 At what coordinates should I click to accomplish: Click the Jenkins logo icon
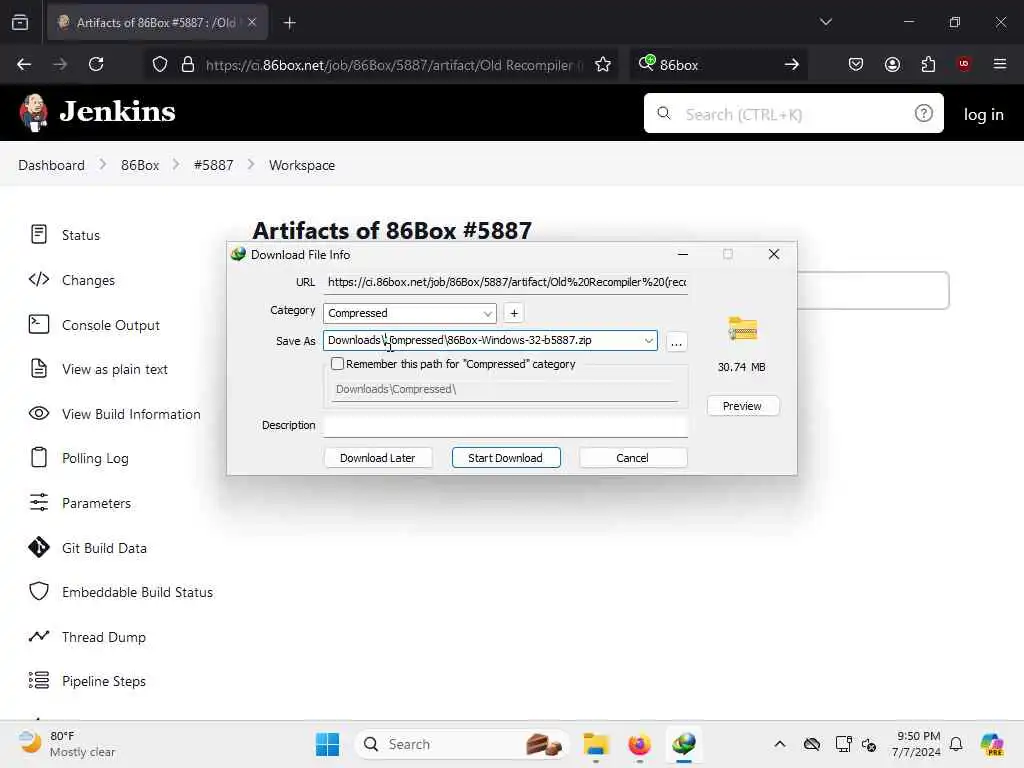[x=33, y=112]
